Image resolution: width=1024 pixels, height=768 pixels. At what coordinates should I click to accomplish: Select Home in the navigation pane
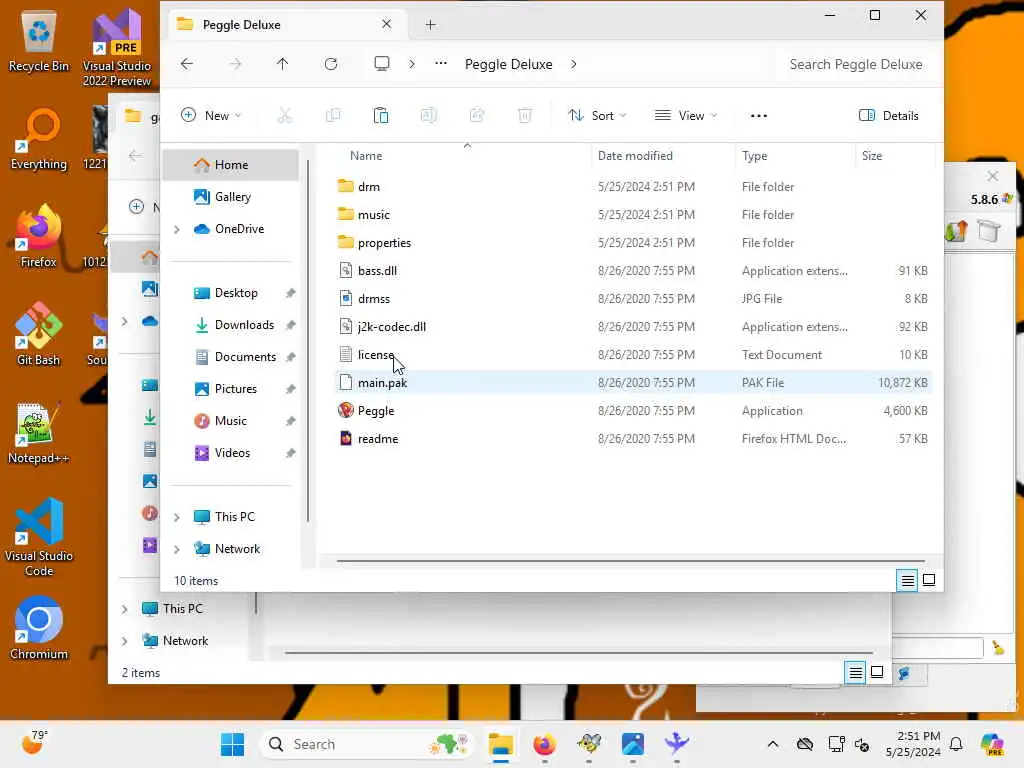(x=230, y=165)
